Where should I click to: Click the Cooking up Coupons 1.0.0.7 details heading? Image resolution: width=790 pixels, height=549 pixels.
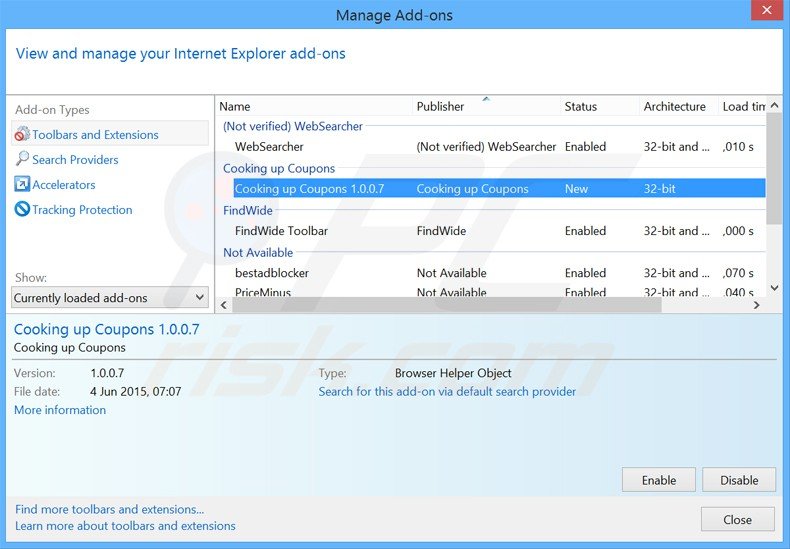click(106, 329)
